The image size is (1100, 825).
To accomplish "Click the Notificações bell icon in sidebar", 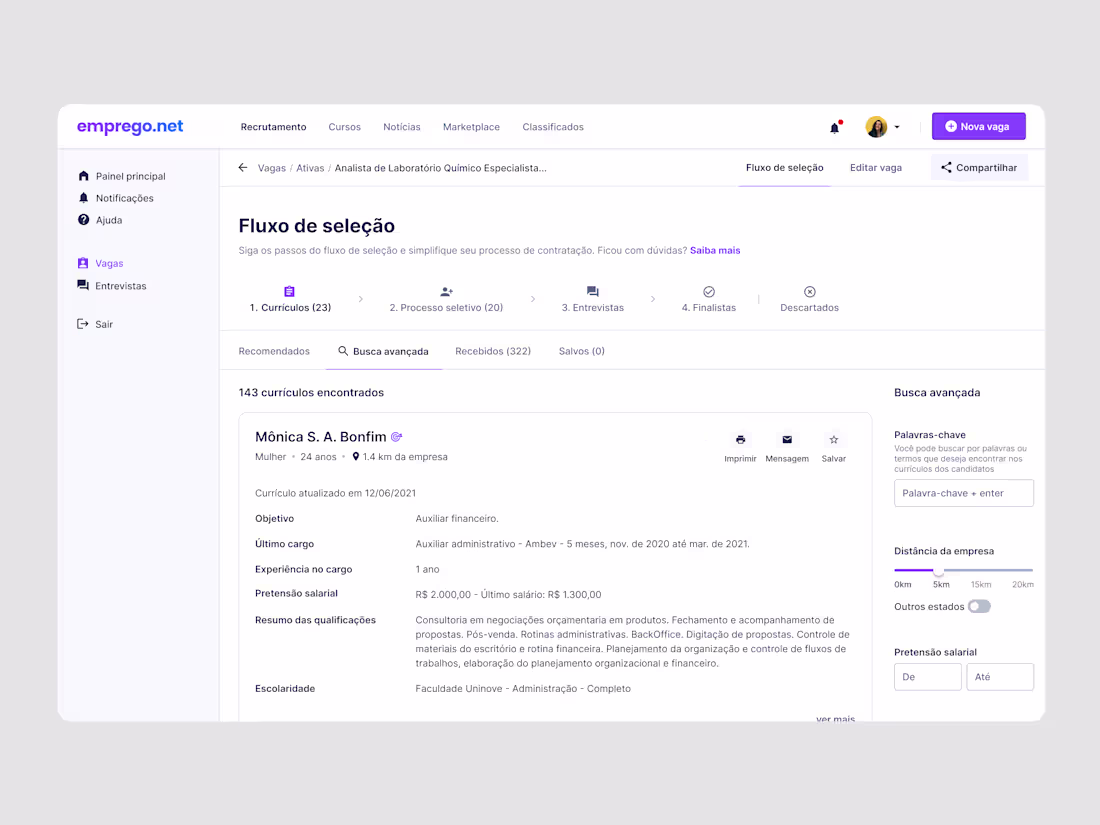I will [x=83, y=197].
